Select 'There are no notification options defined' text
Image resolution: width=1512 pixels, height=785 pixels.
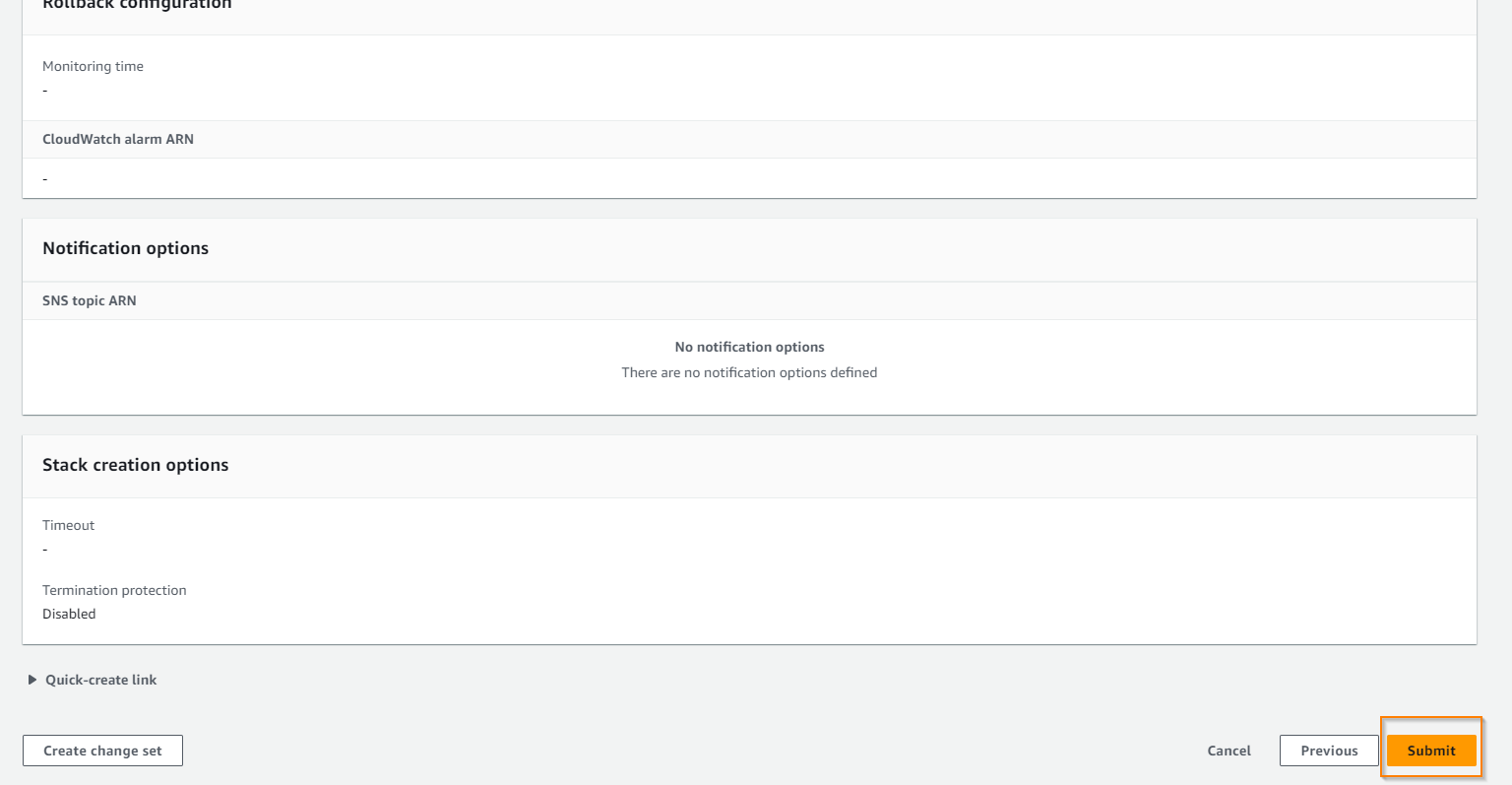point(749,372)
